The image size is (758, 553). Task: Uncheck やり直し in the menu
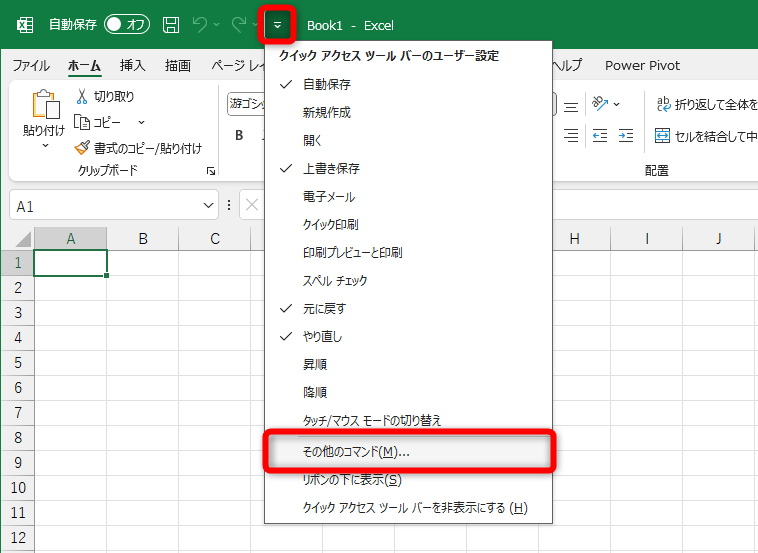(x=408, y=336)
